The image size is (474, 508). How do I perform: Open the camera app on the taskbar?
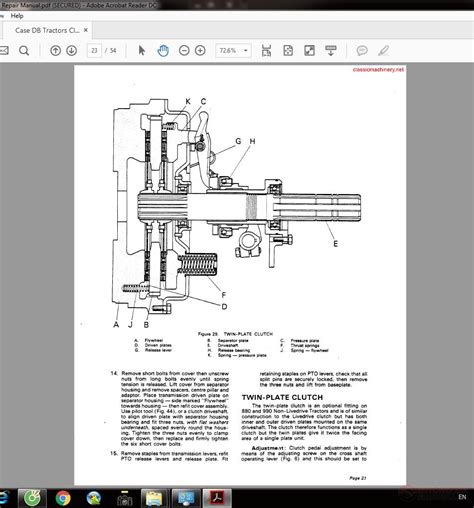[124, 499]
